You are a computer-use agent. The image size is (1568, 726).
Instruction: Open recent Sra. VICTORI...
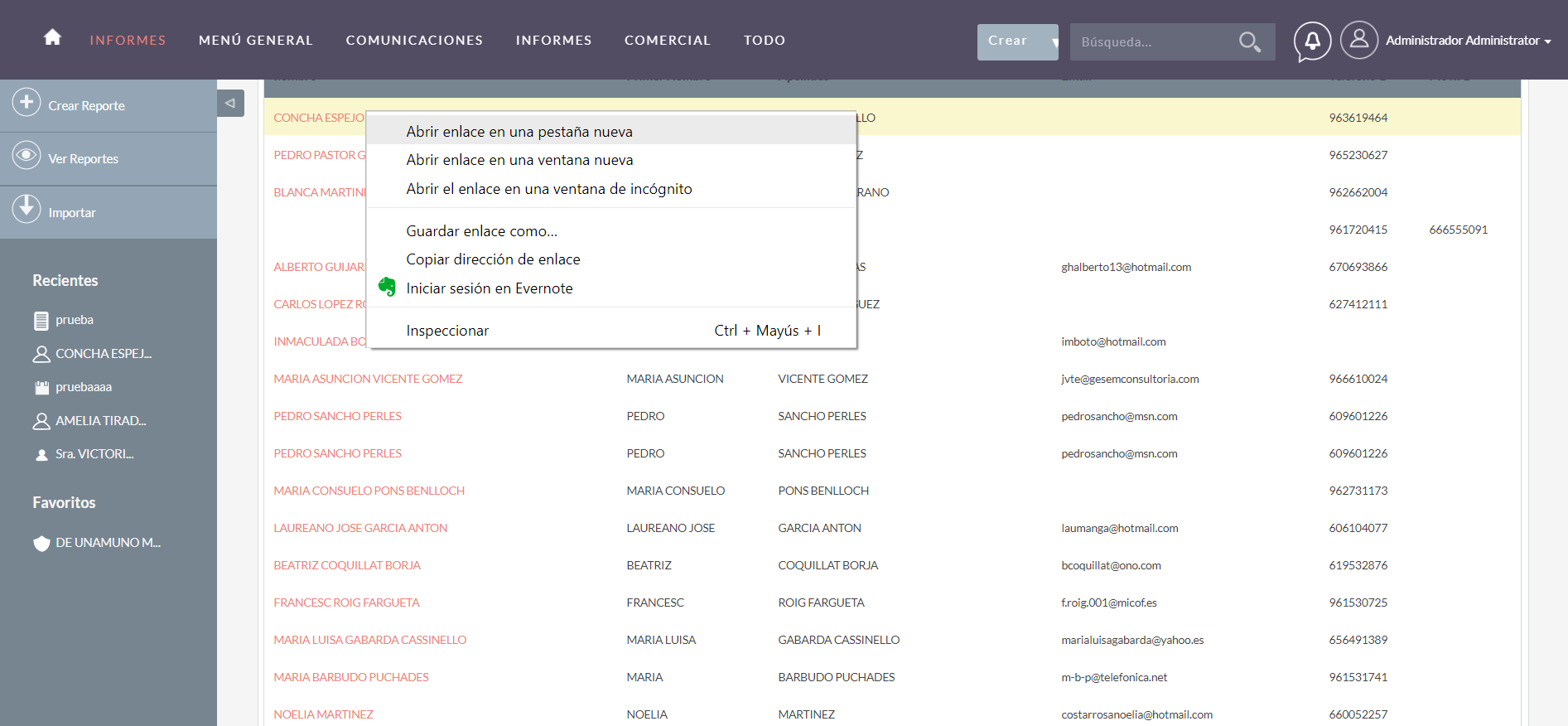point(94,454)
